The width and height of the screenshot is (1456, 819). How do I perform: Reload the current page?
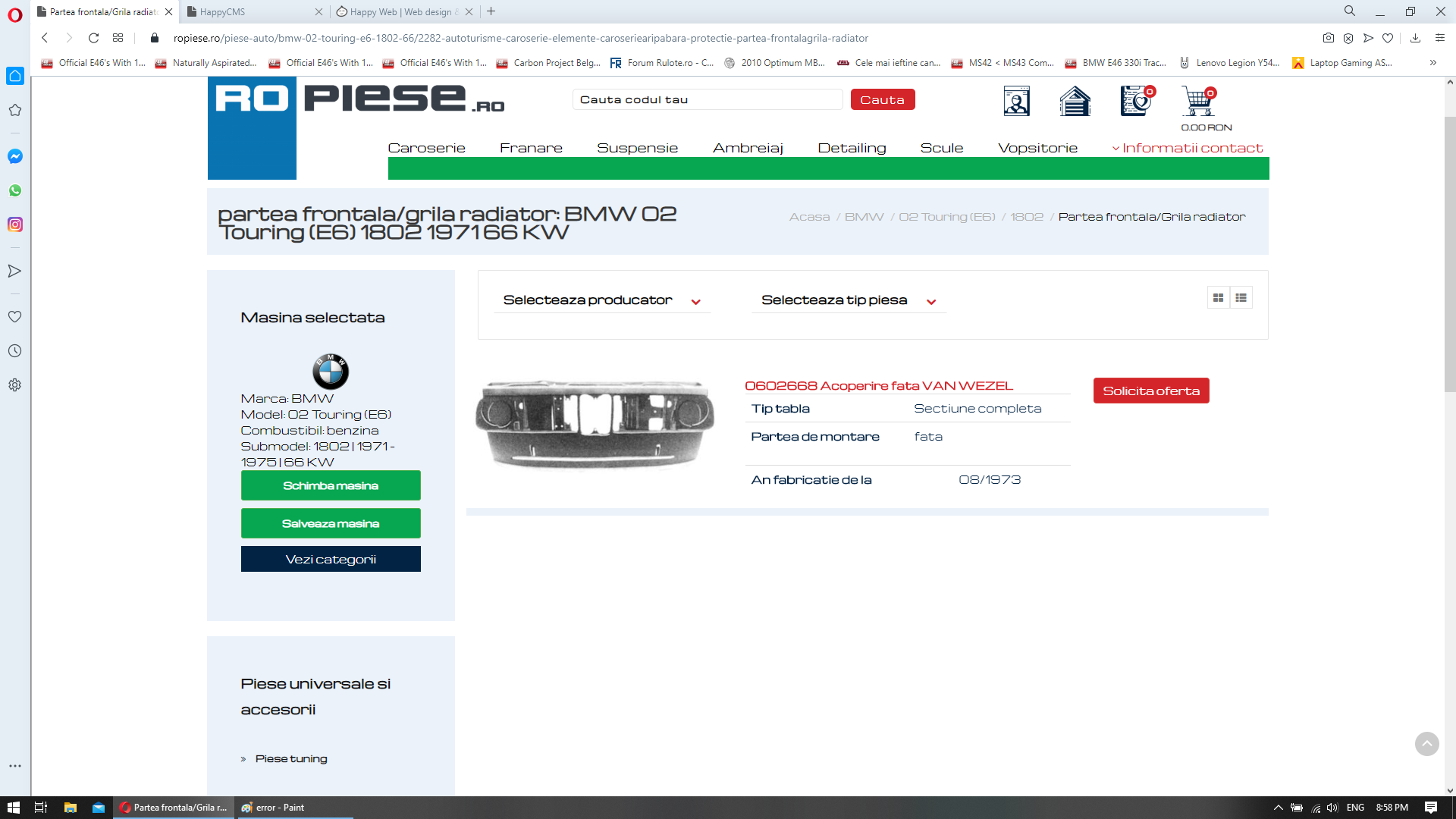(x=93, y=38)
